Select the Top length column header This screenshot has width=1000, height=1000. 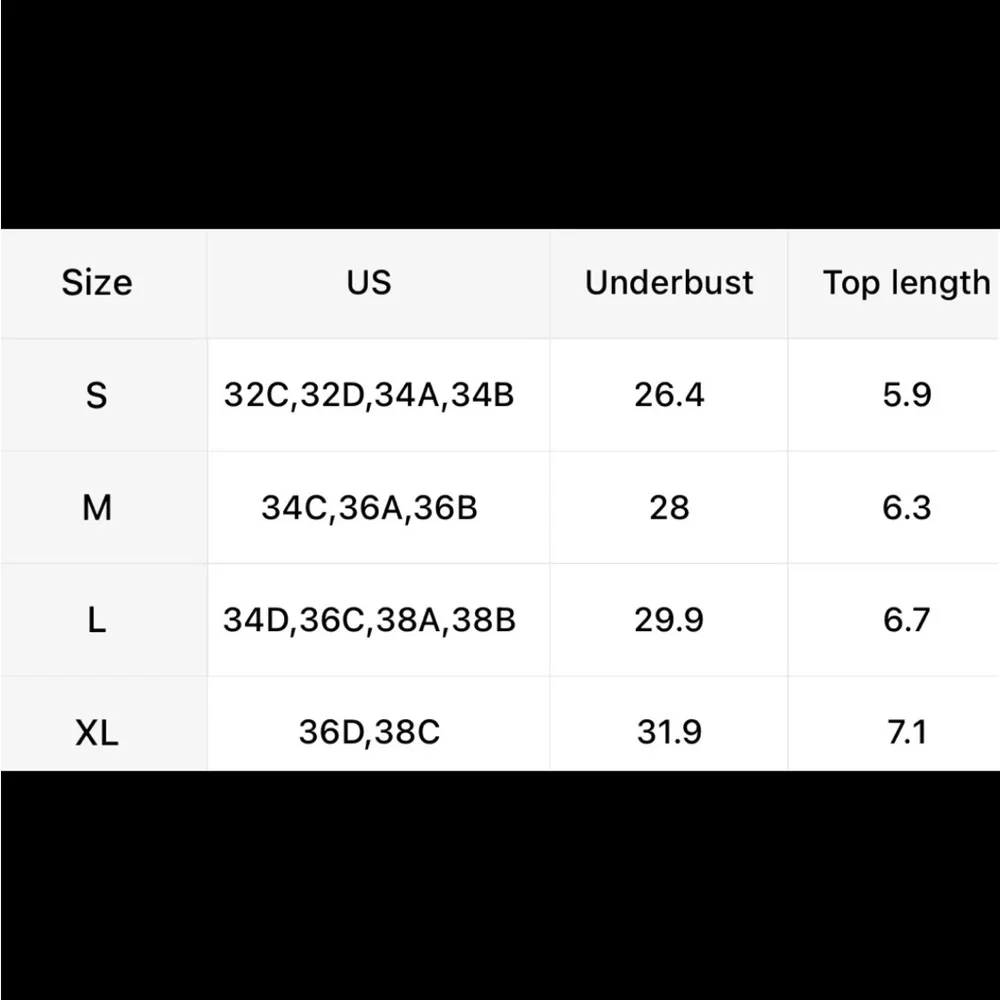click(x=906, y=283)
